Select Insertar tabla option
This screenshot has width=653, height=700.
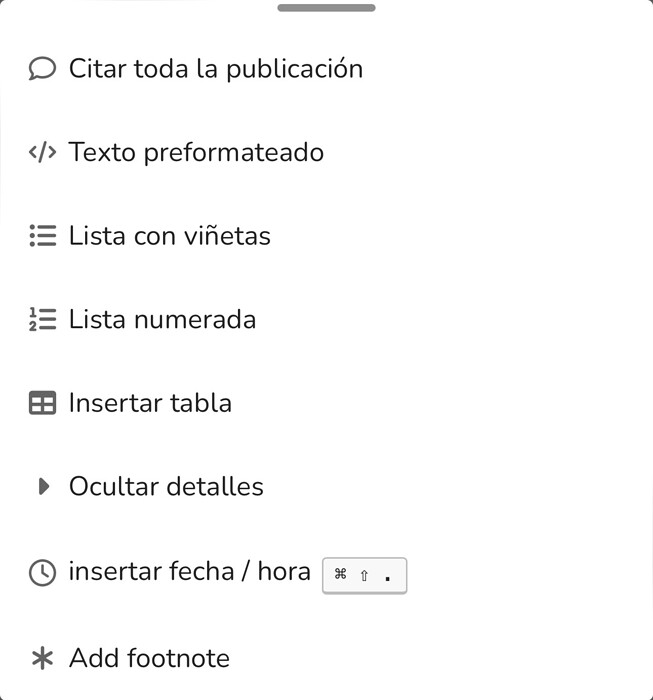[326, 403]
